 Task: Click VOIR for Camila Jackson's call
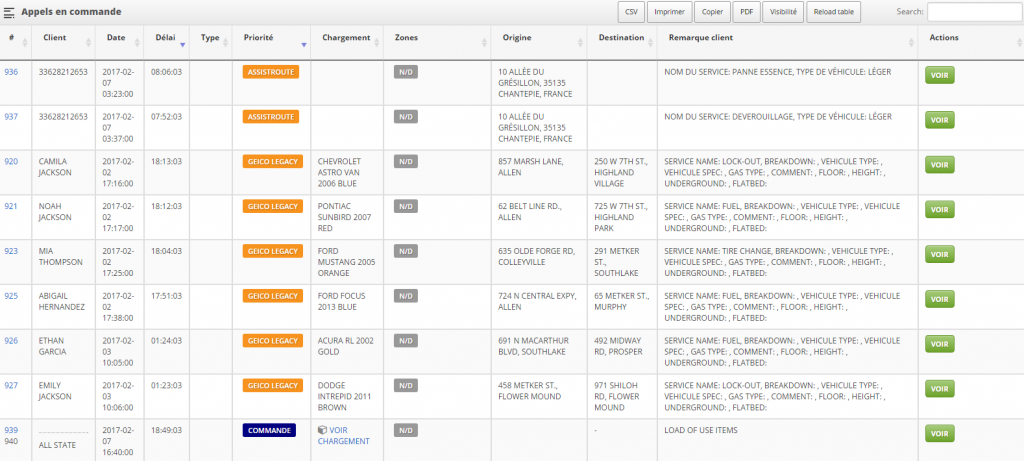(x=939, y=165)
